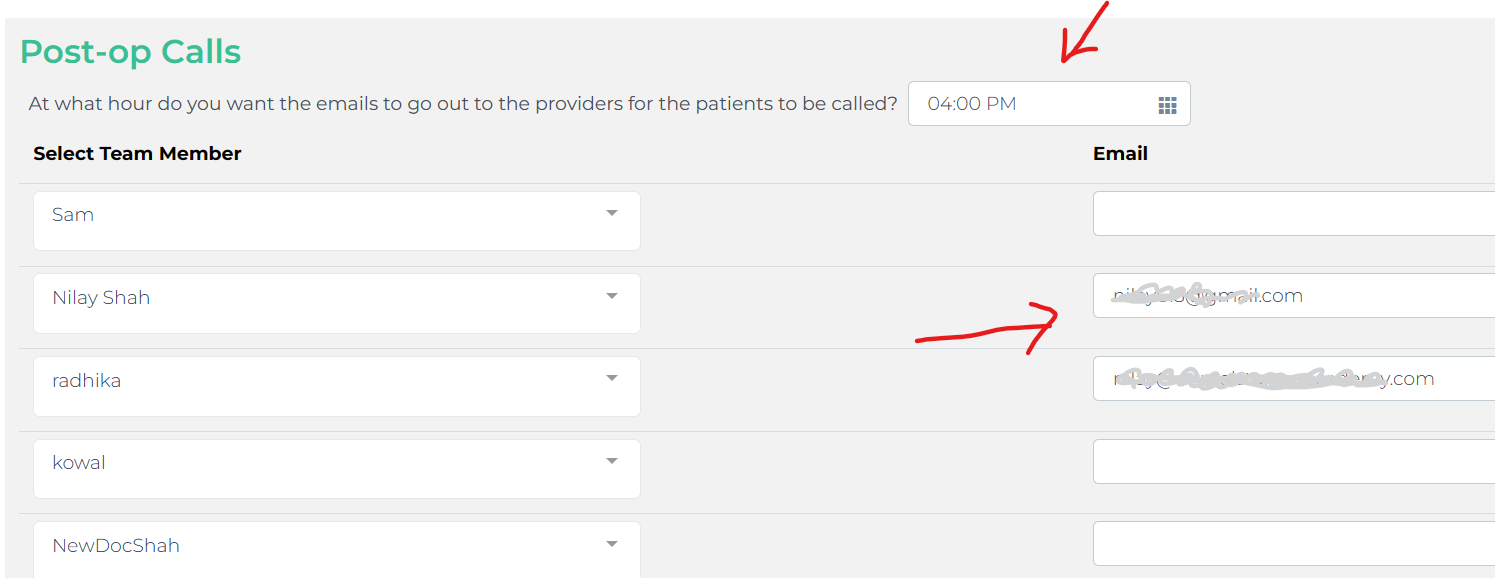Expand the radhika dropdown arrow
Image resolution: width=1495 pixels, height=578 pixels.
click(x=612, y=379)
